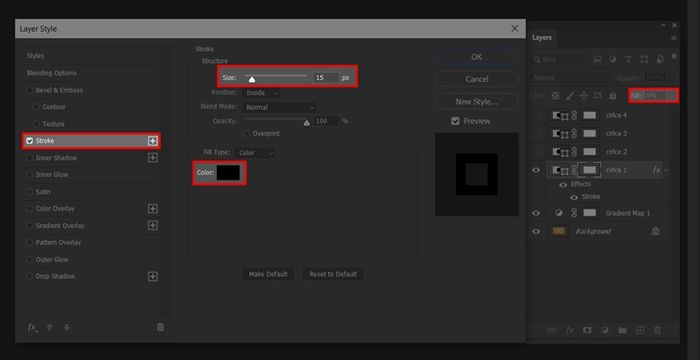This screenshot has width=700, height=360.
Task: Select Blending Options in the list
Action: [52, 73]
